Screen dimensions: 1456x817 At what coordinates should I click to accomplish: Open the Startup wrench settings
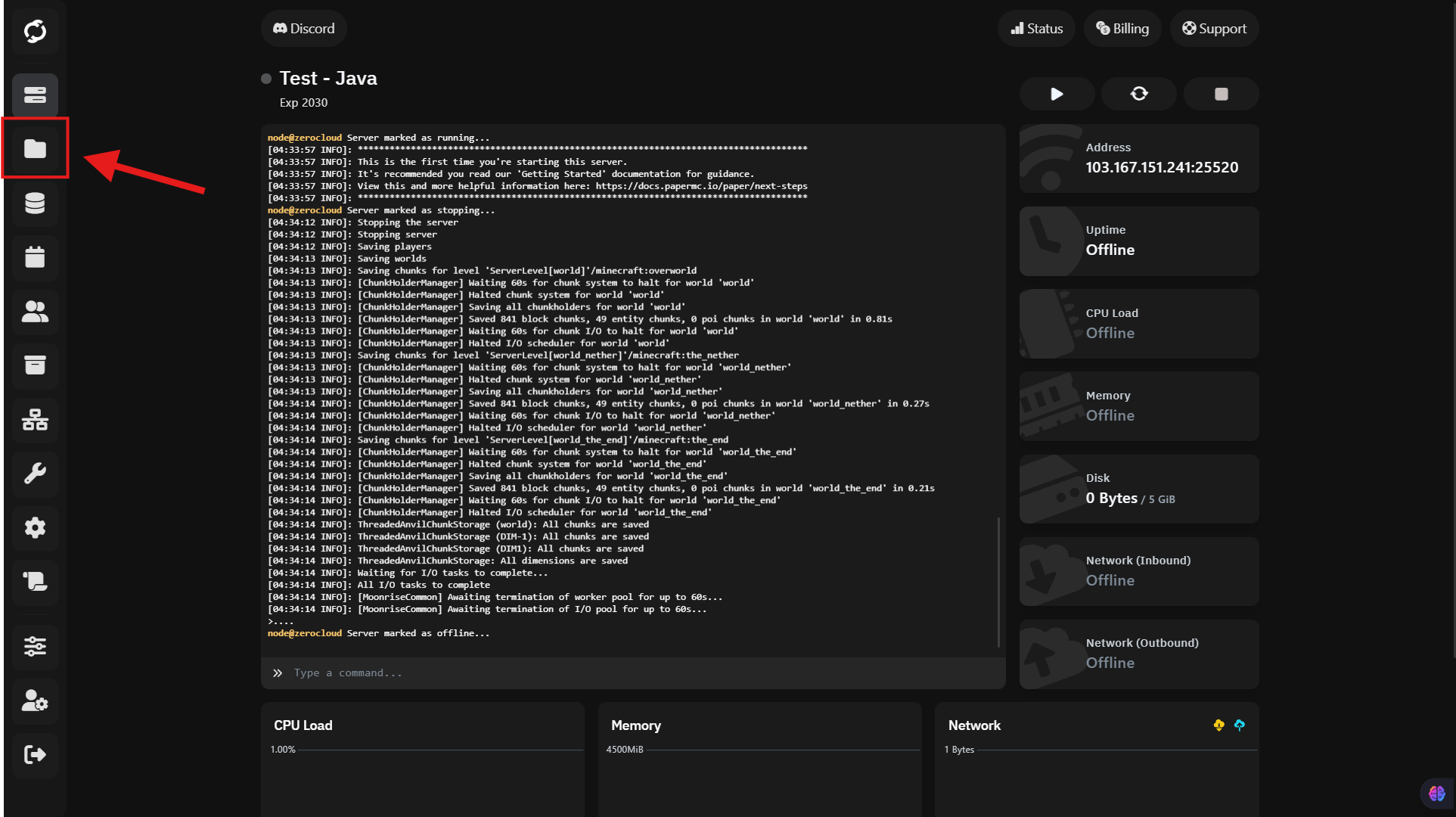(x=35, y=474)
